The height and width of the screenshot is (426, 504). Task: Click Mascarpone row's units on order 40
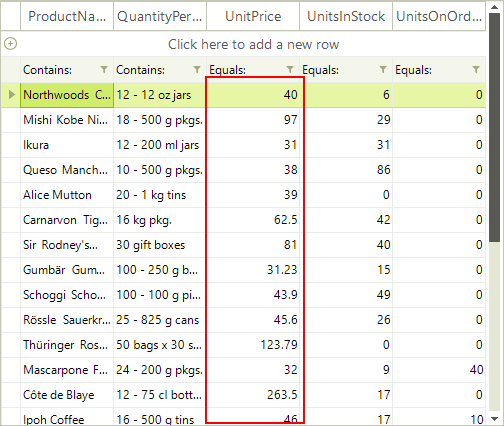click(x=439, y=370)
